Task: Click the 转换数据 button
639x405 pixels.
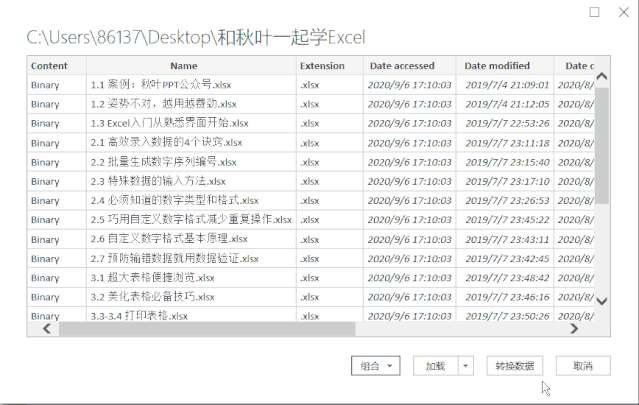Action: tap(514, 365)
